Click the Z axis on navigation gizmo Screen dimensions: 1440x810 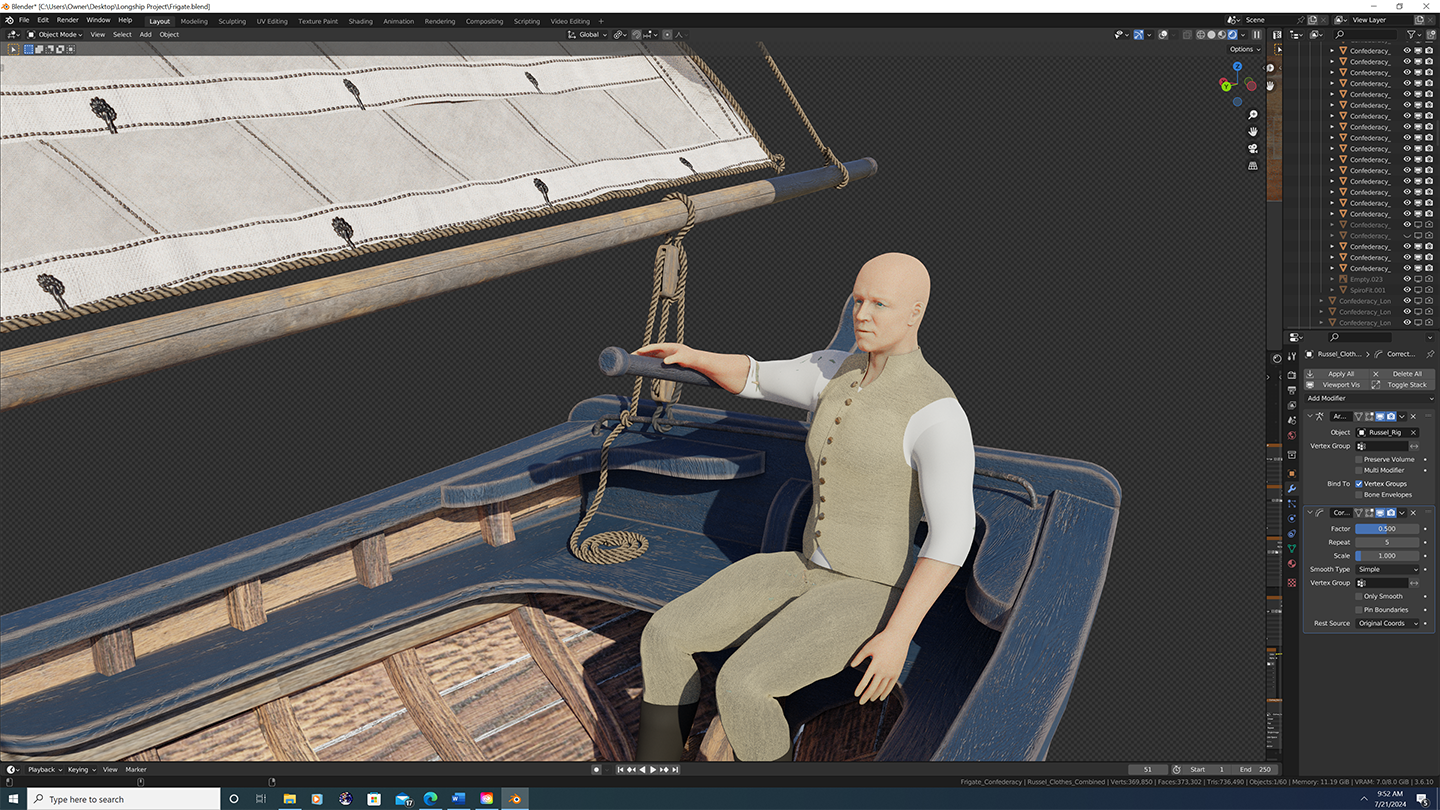[1237, 66]
